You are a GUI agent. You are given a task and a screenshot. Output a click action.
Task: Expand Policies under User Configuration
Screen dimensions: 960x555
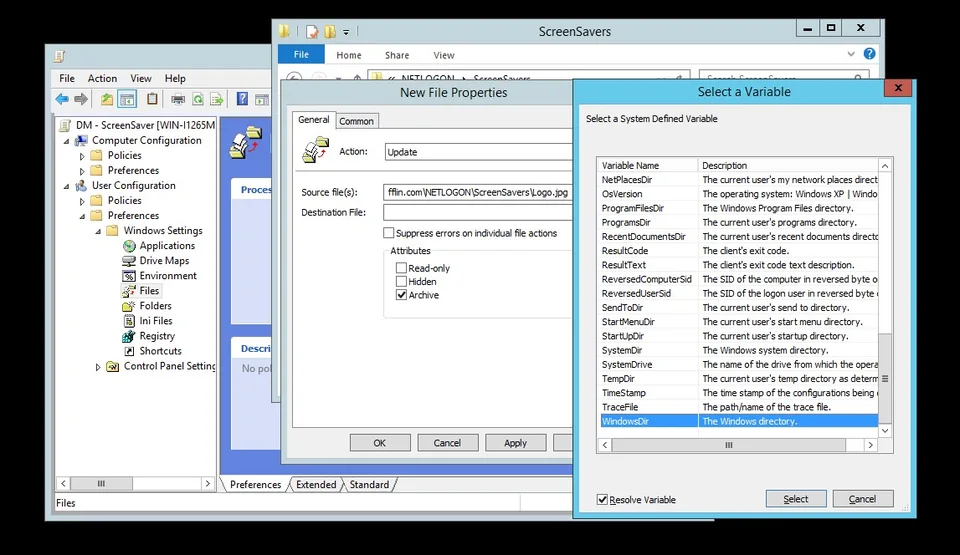pos(82,201)
